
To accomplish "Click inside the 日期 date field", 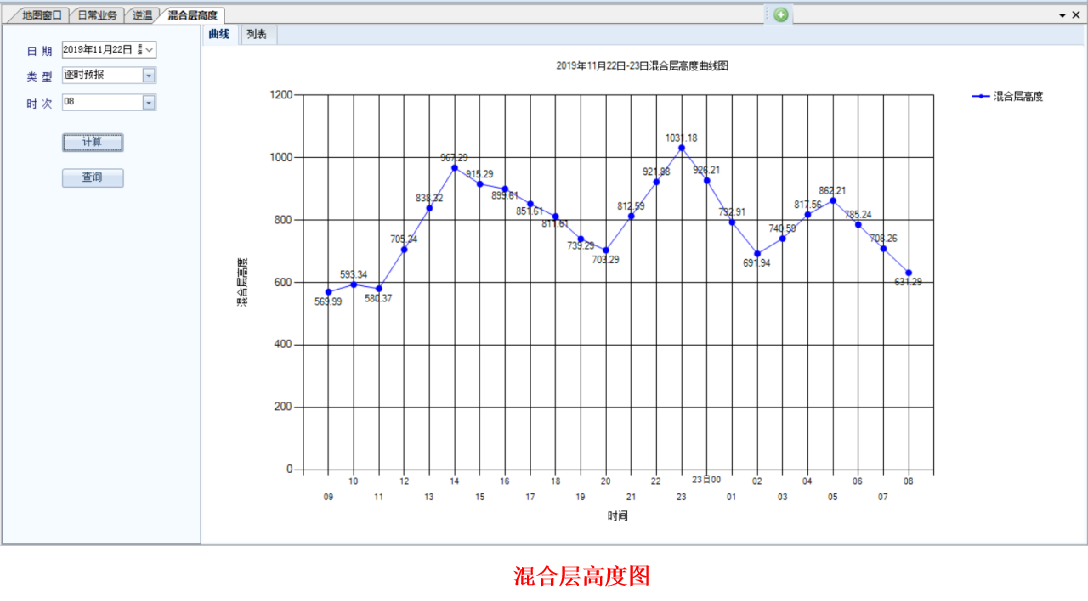I will pos(98,50).
